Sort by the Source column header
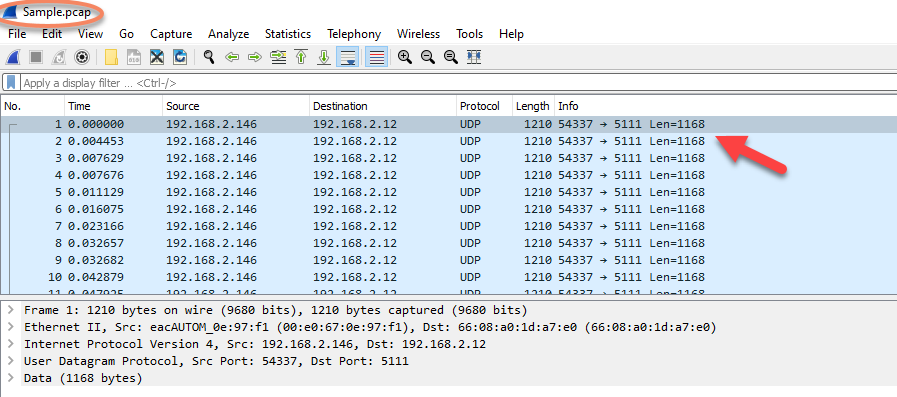The image size is (897, 397). [x=236, y=106]
